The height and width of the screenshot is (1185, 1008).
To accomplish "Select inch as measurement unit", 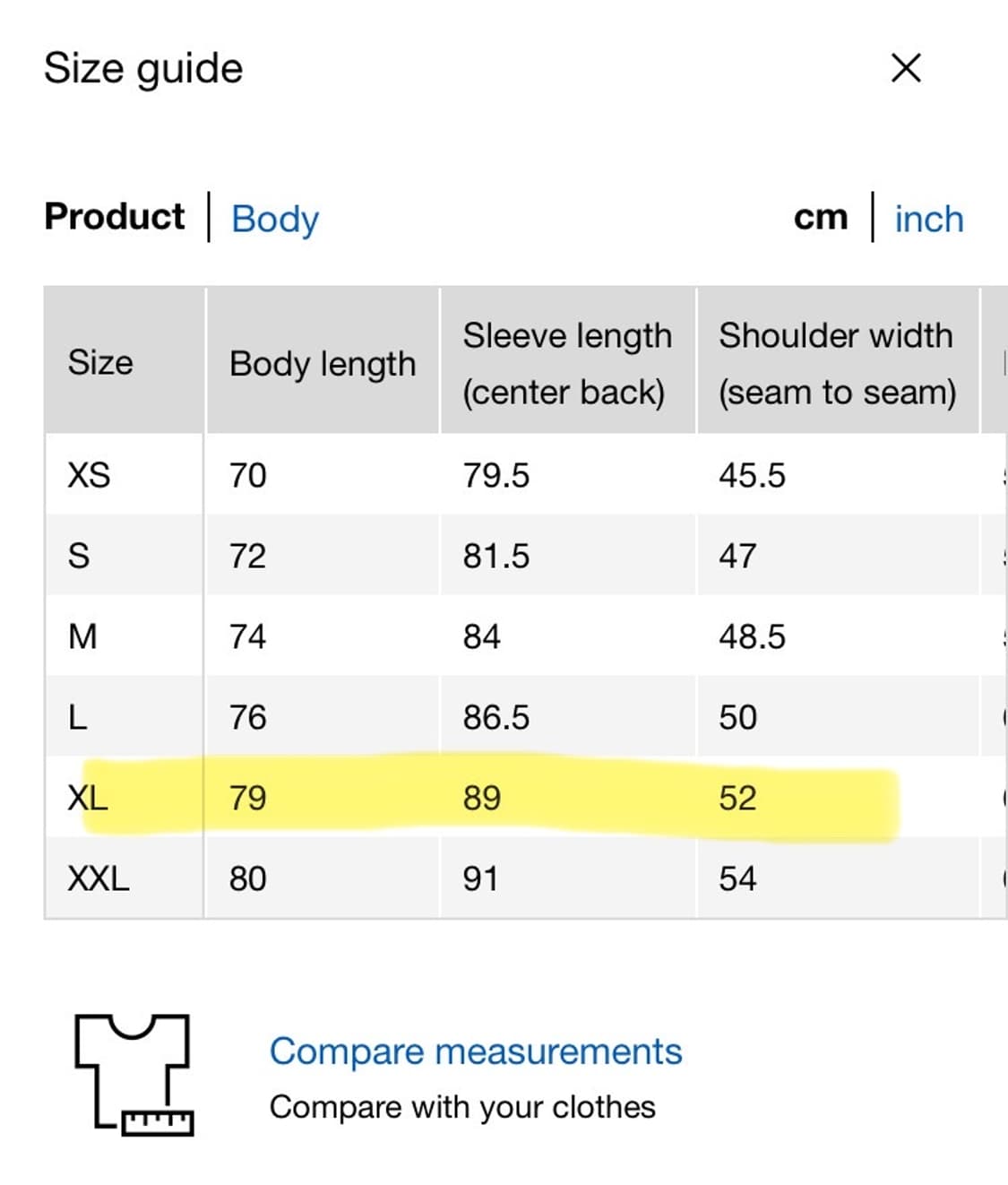I will (928, 218).
